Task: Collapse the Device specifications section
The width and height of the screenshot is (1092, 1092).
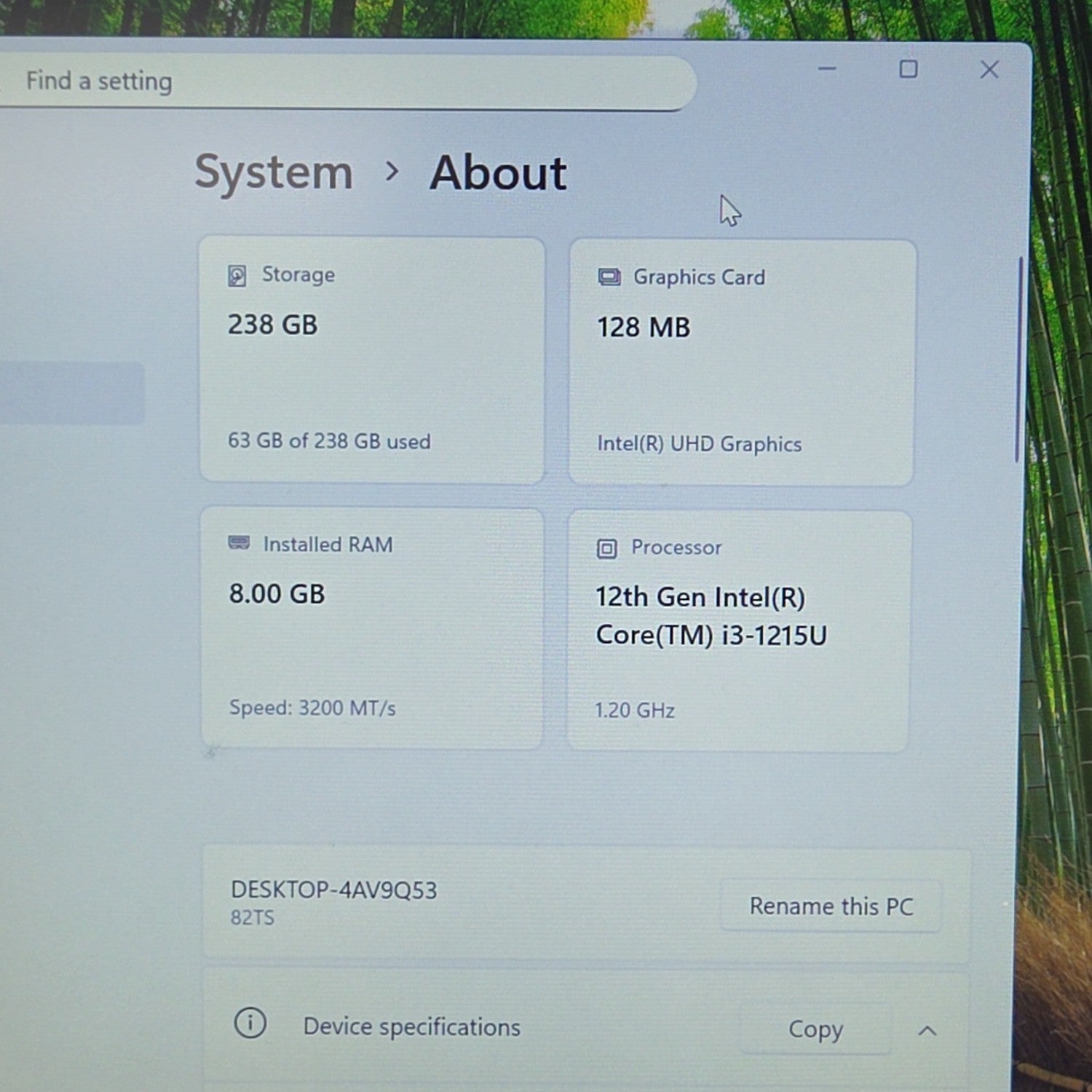Action: (x=927, y=1031)
